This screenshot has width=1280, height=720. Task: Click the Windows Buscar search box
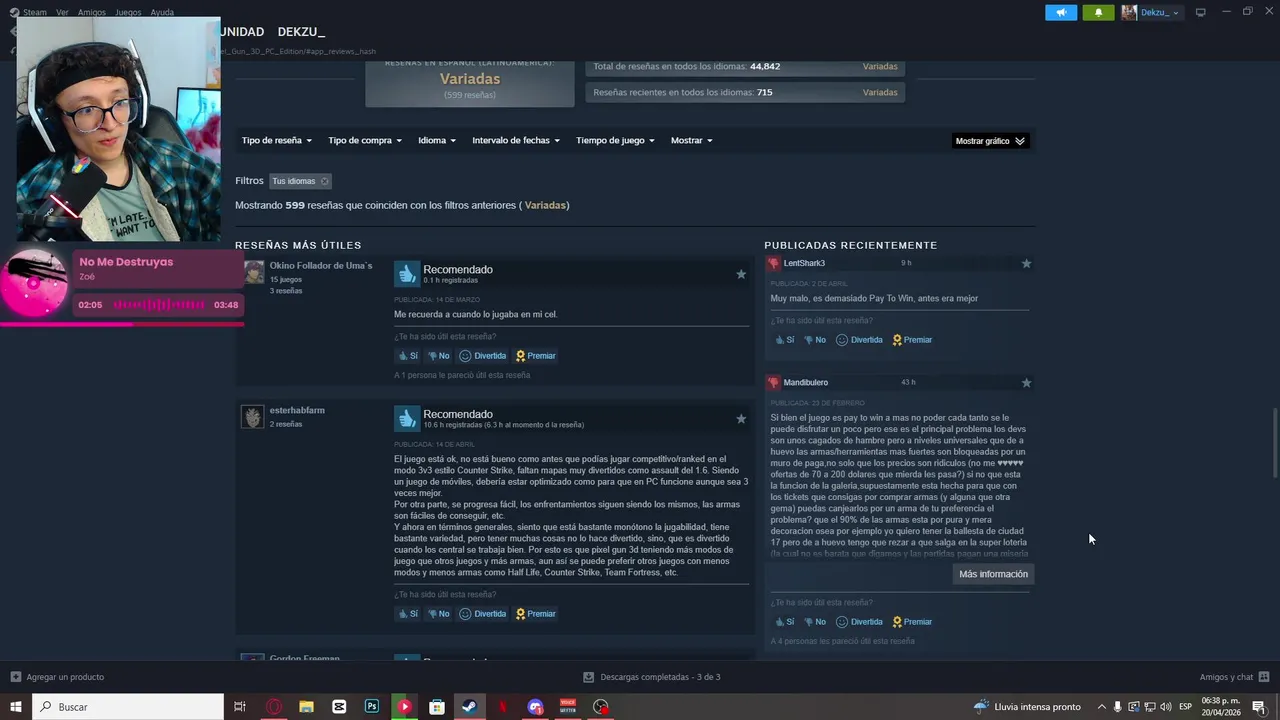(x=128, y=707)
